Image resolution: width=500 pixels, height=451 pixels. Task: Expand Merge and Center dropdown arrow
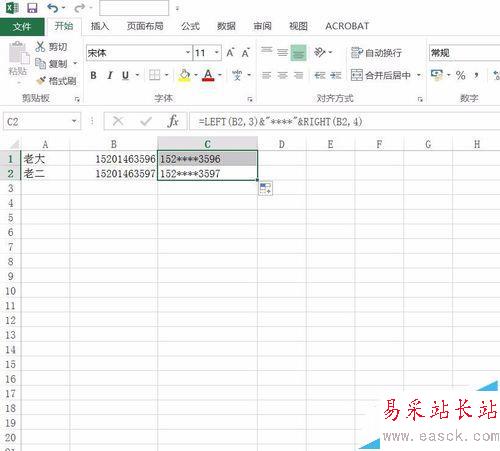(419, 75)
